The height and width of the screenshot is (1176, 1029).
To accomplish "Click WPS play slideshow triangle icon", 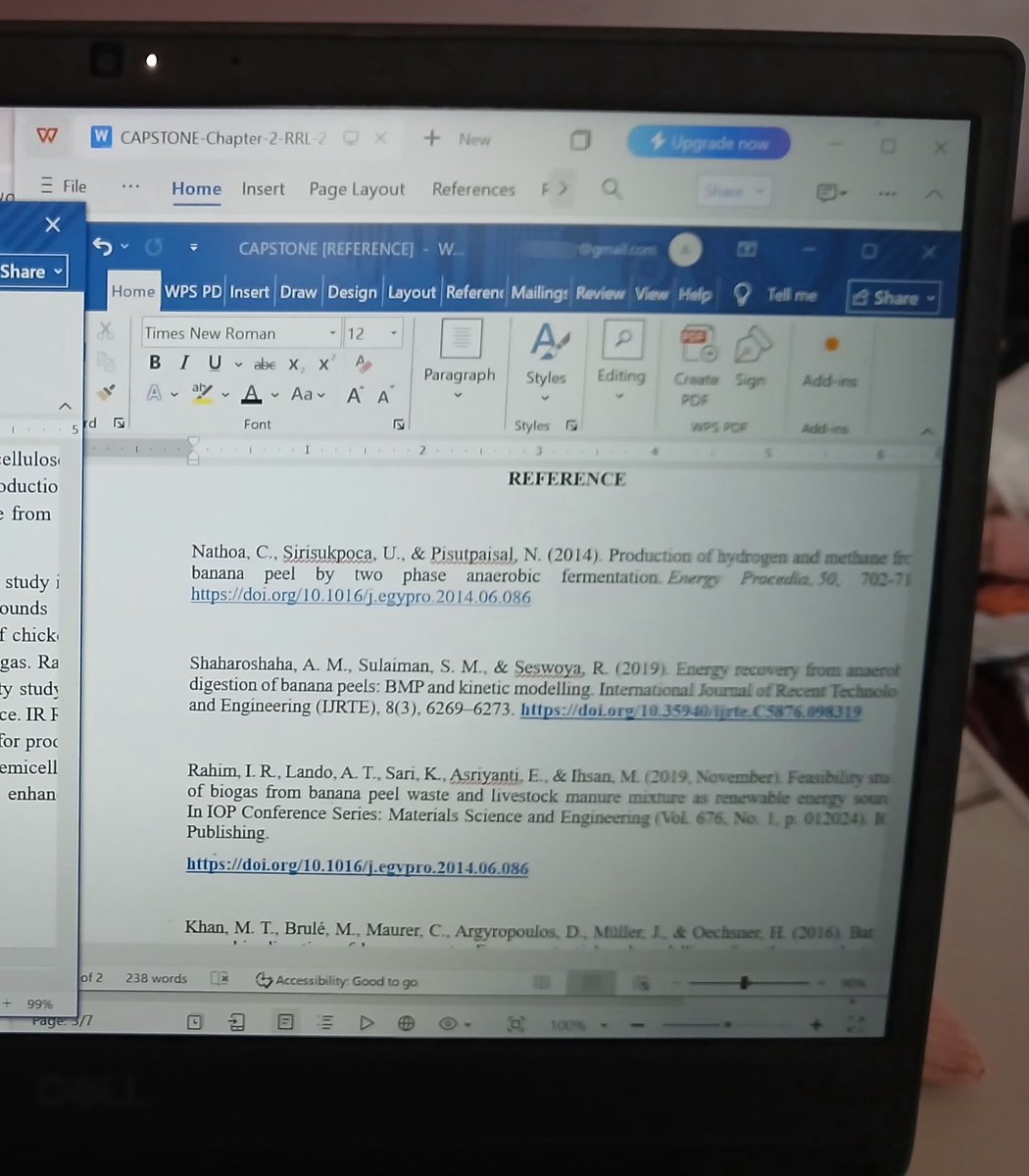I will [x=367, y=1022].
